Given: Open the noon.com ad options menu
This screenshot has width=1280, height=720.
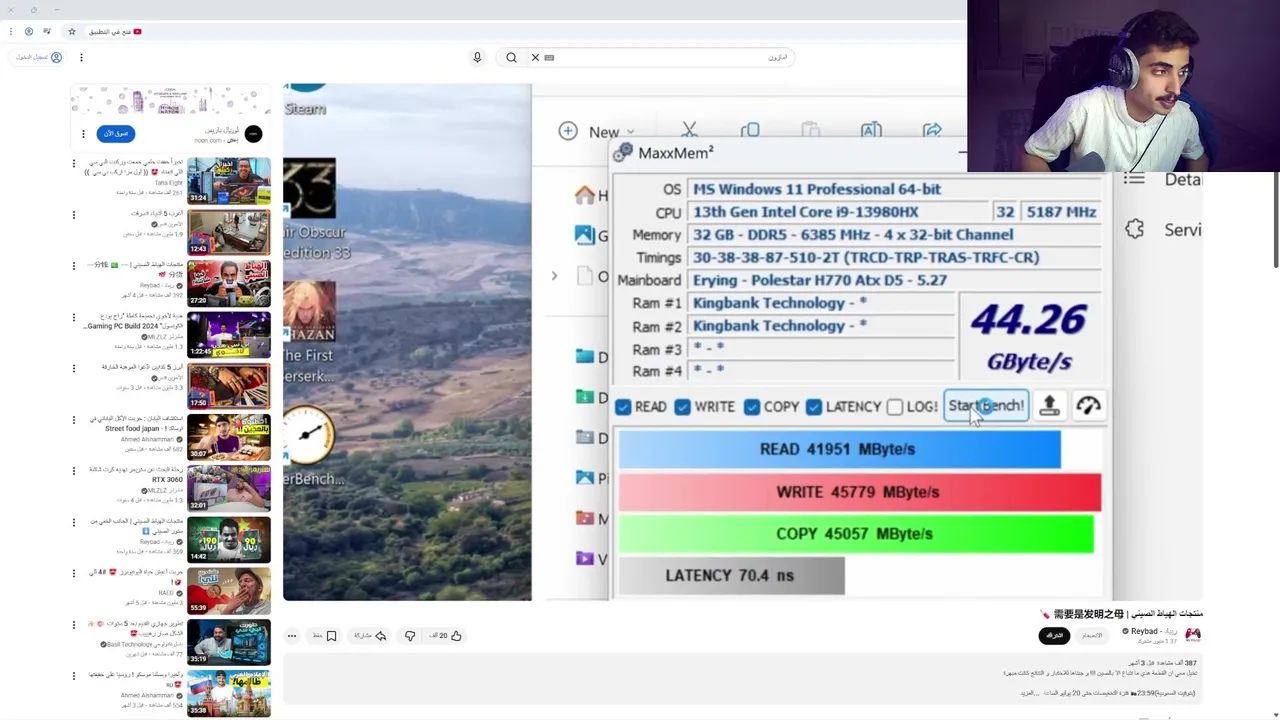Looking at the screenshot, I should tap(83, 133).
